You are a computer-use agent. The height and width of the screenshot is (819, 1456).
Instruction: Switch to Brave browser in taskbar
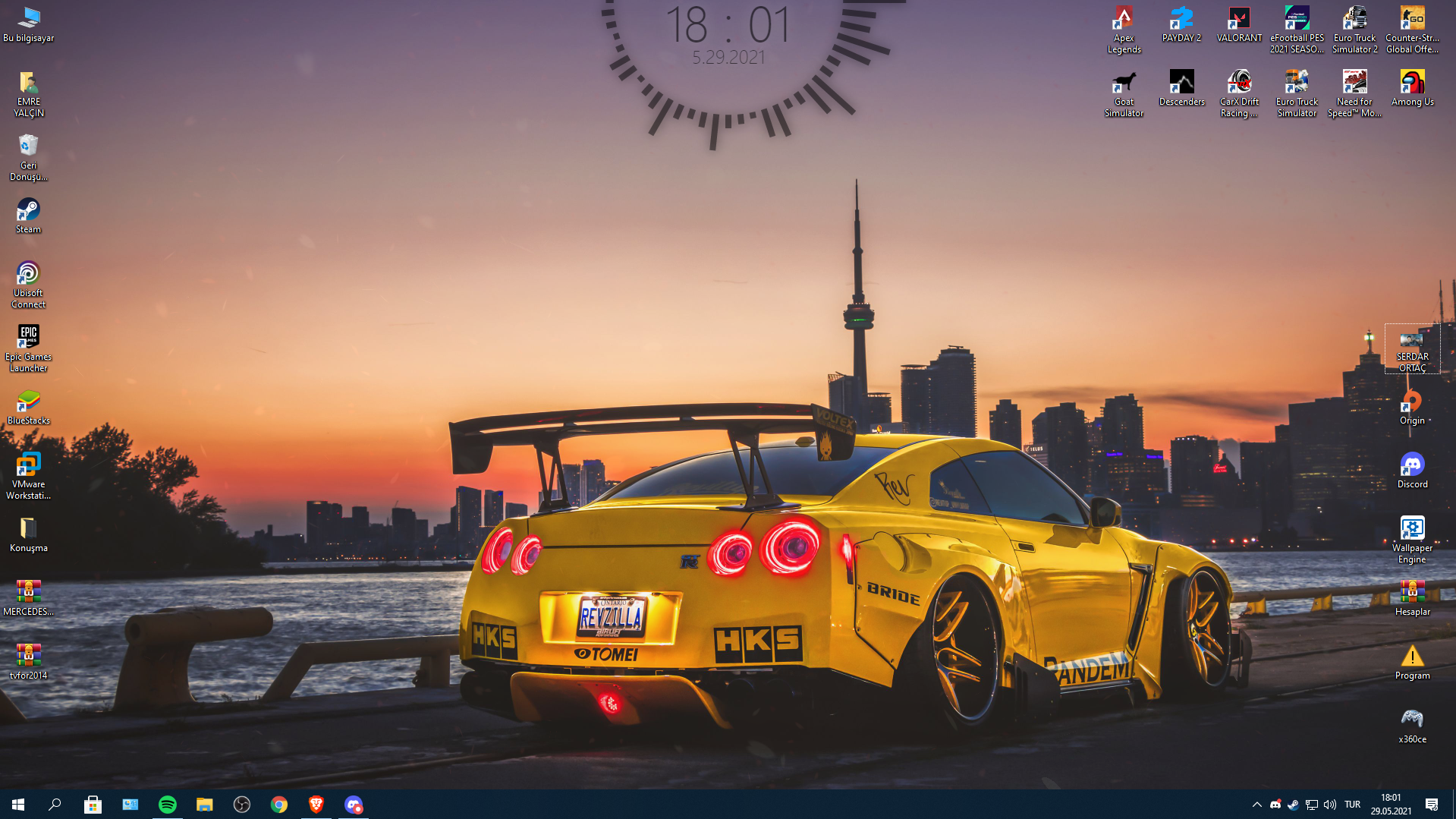coord(316,804)
